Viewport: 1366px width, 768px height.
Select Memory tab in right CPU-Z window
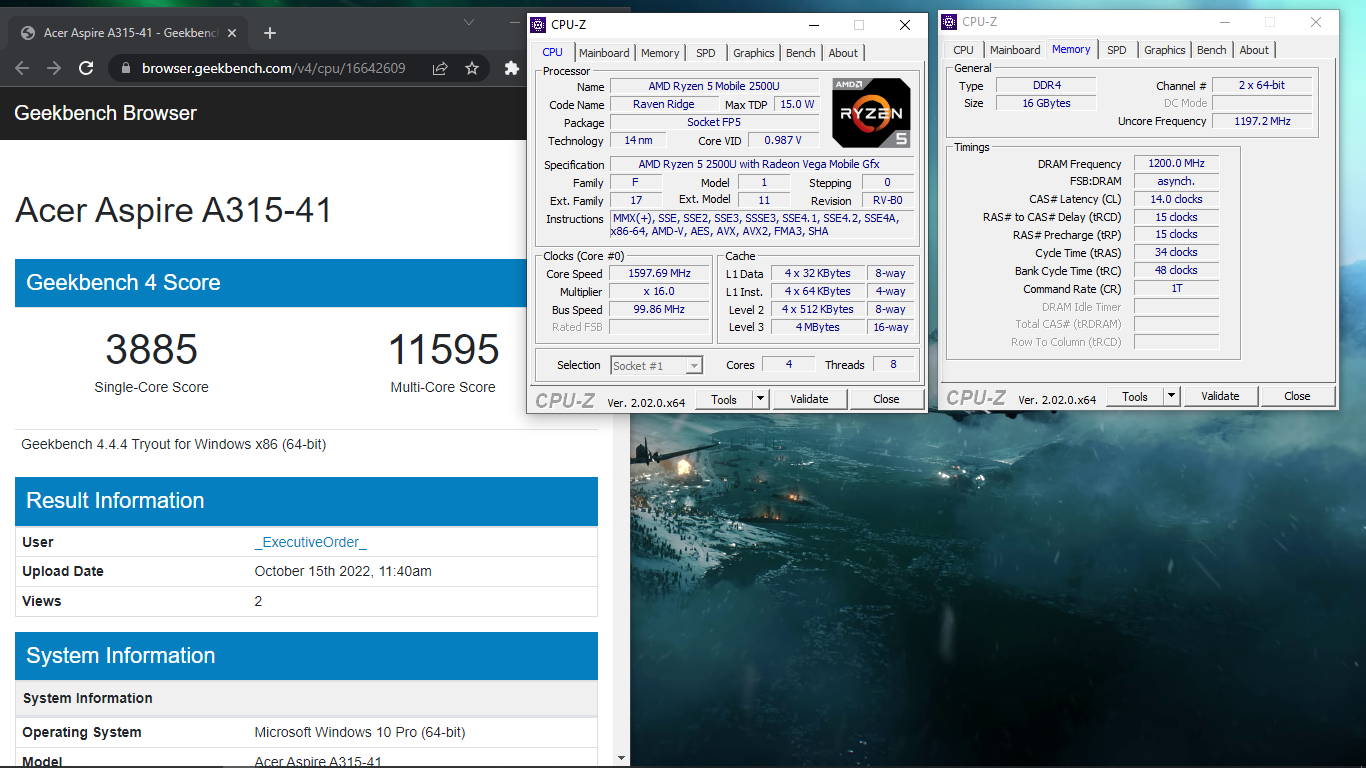coord(1071,49)
